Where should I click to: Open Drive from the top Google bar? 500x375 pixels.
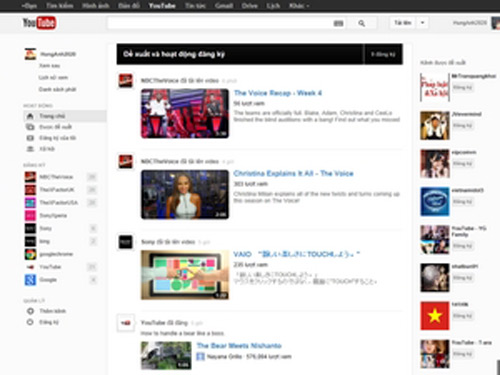250,6
